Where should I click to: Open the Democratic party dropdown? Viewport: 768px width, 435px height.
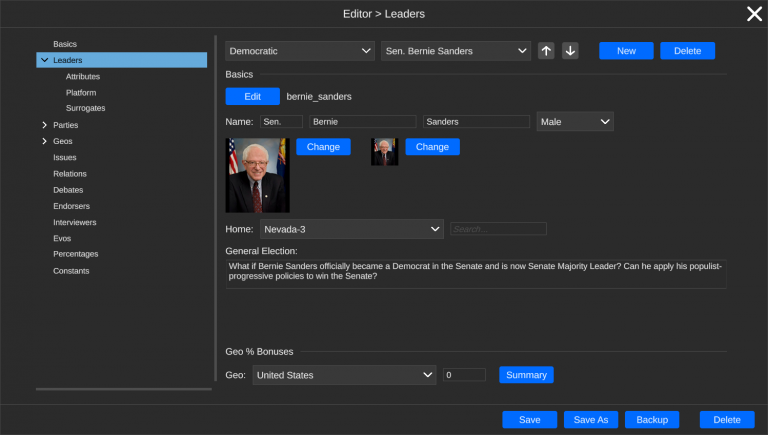pyautogui.click(x=300, y=51)
